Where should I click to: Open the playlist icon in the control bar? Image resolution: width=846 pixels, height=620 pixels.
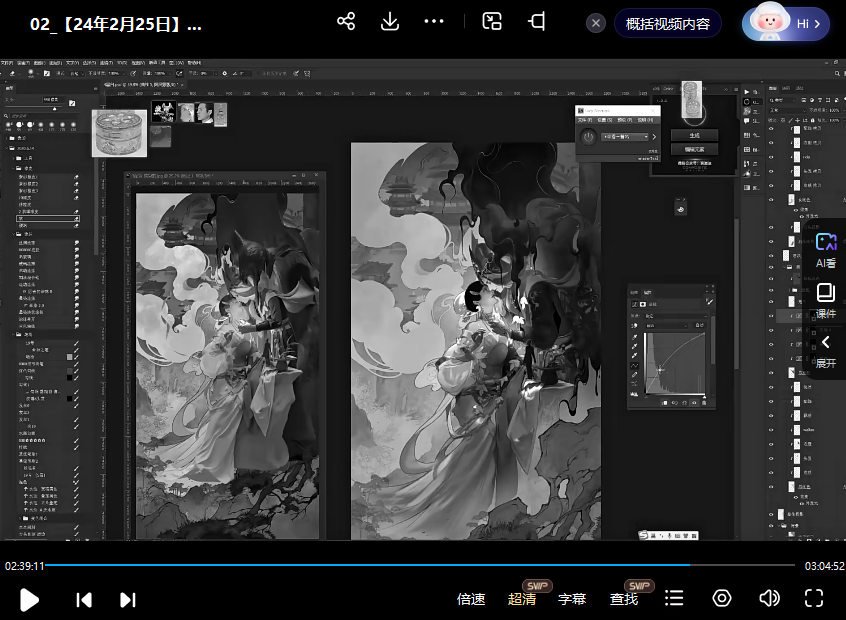tap(675, 598)
